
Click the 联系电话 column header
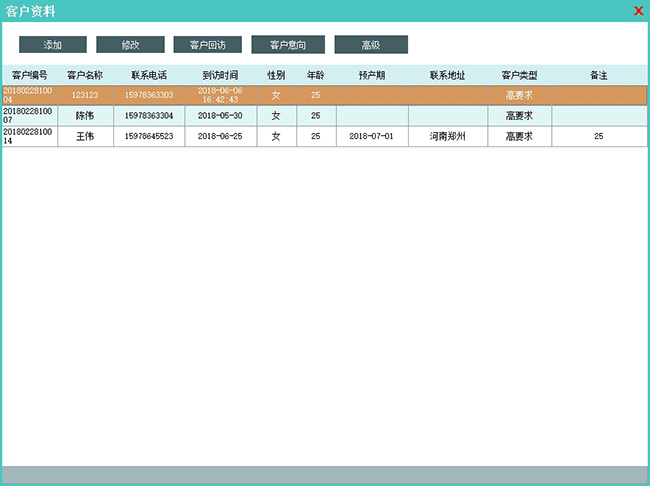(x=149, y=75)
